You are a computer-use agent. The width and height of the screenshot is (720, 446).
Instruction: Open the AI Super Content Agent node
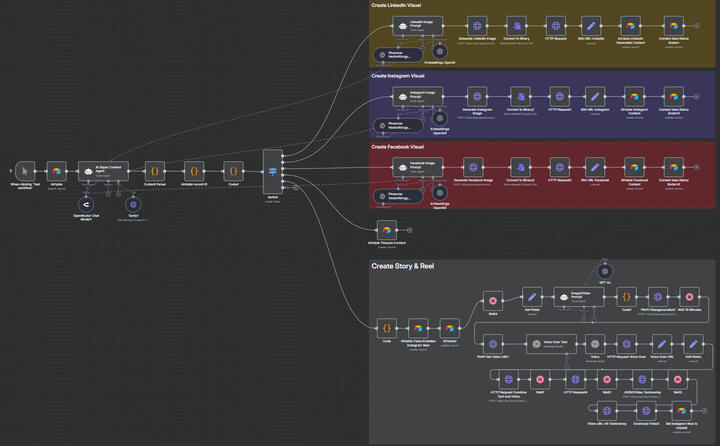point(104,171)
